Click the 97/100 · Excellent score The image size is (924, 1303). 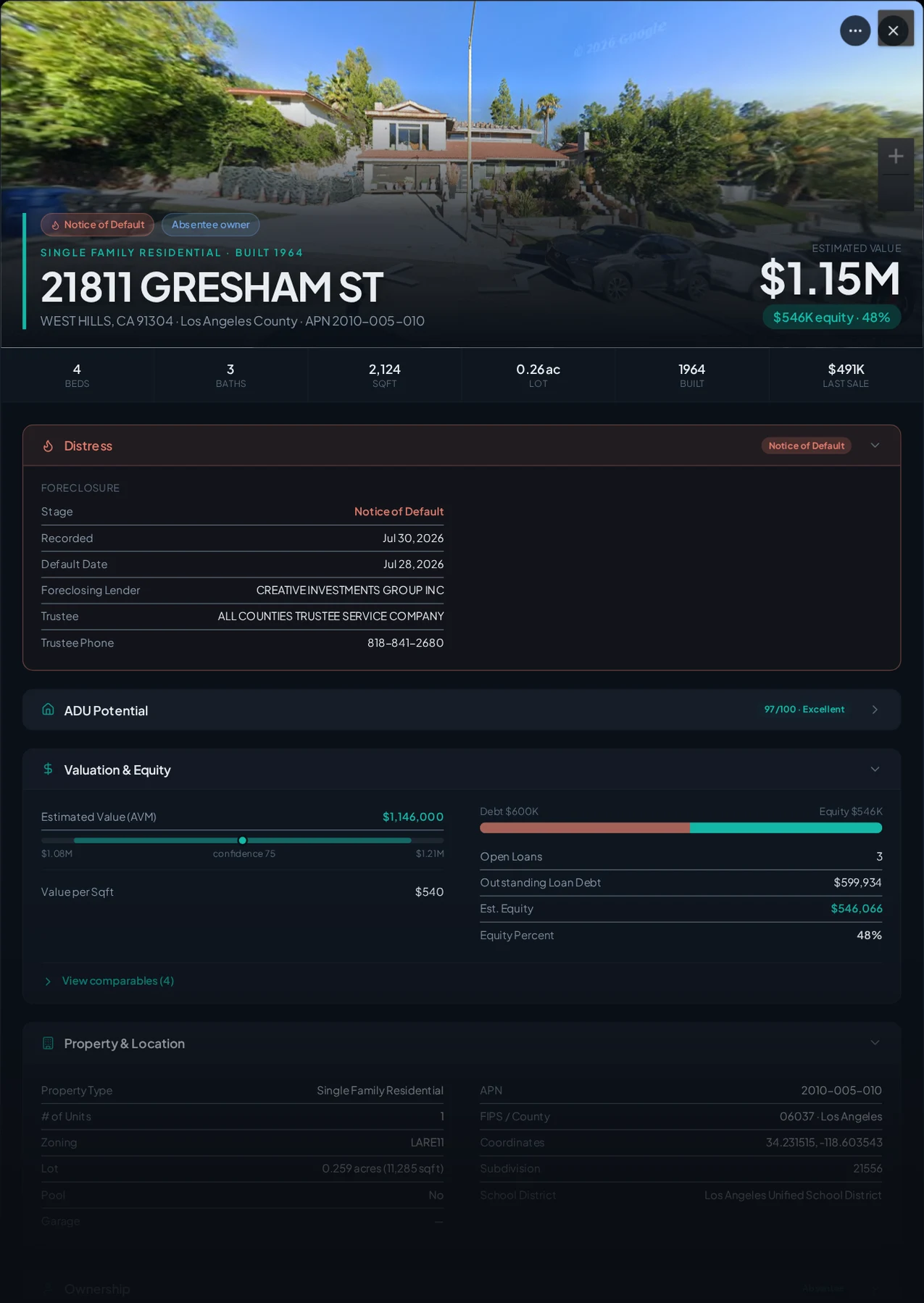tap(804, 709)
